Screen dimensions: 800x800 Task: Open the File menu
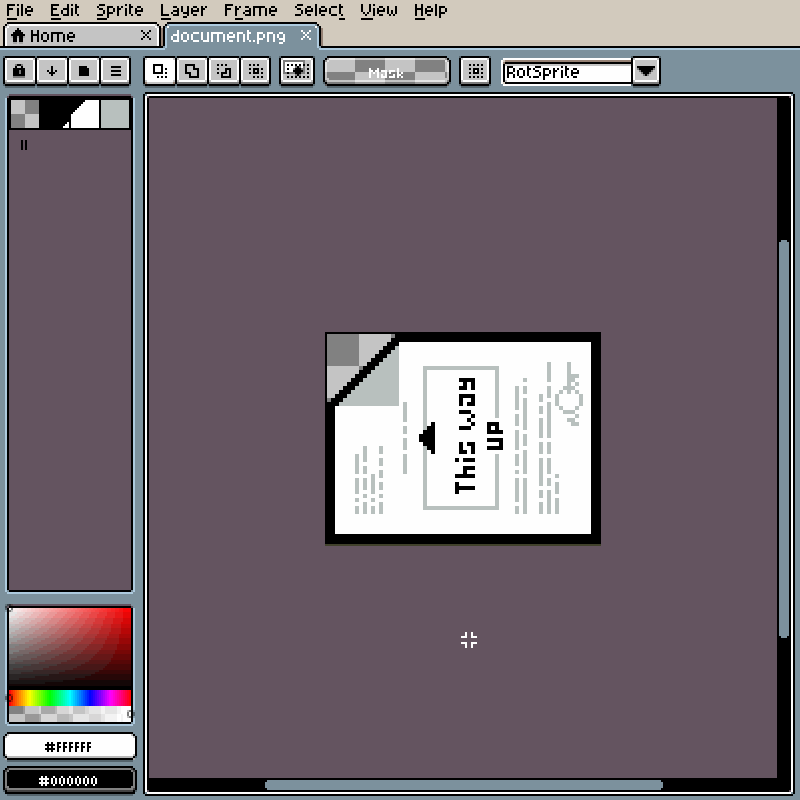[21, 10]
